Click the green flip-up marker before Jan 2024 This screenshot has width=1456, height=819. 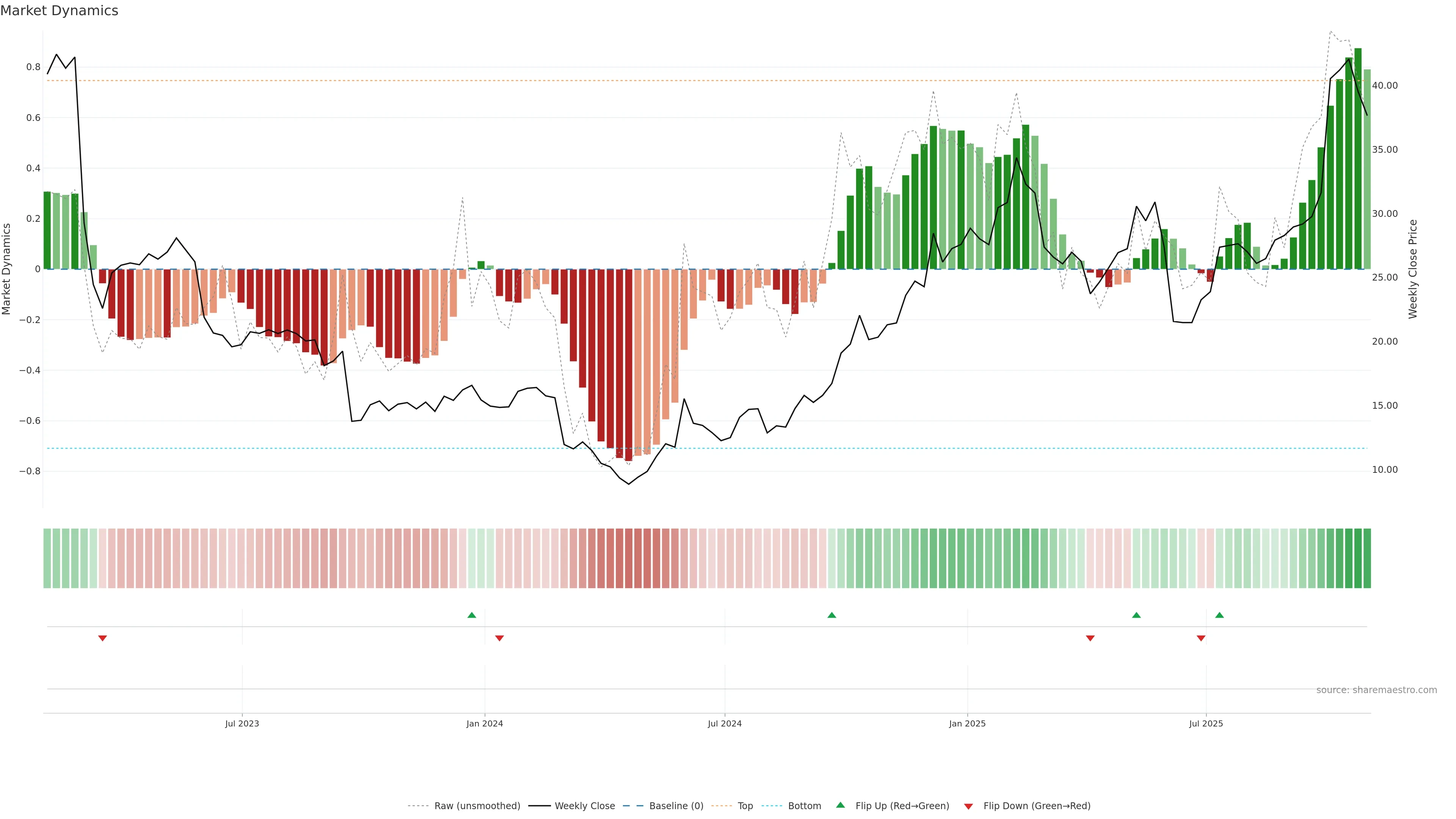(472, 615)
